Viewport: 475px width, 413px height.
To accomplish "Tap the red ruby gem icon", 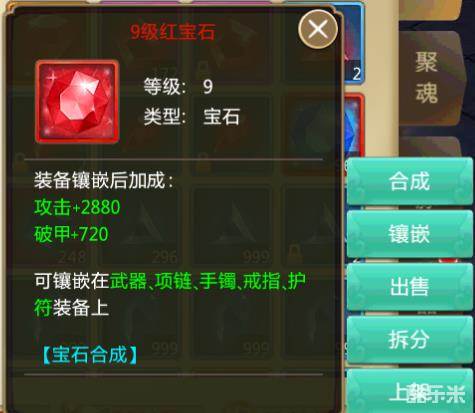I will point(77,102).
